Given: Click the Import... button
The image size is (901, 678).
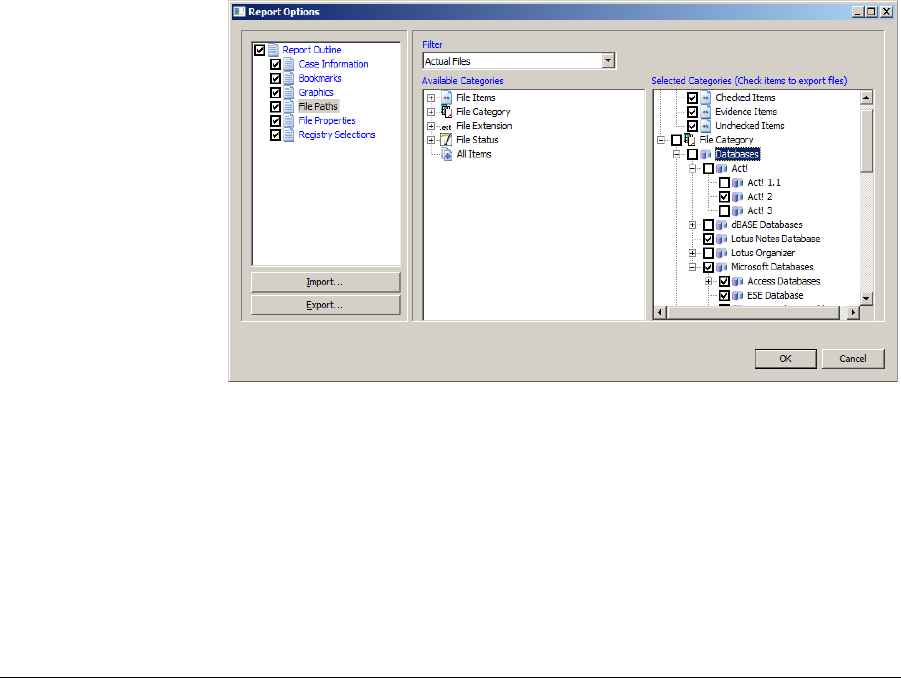Looking at the screenshot, I should pyautogui.click(x=325, y=282).
